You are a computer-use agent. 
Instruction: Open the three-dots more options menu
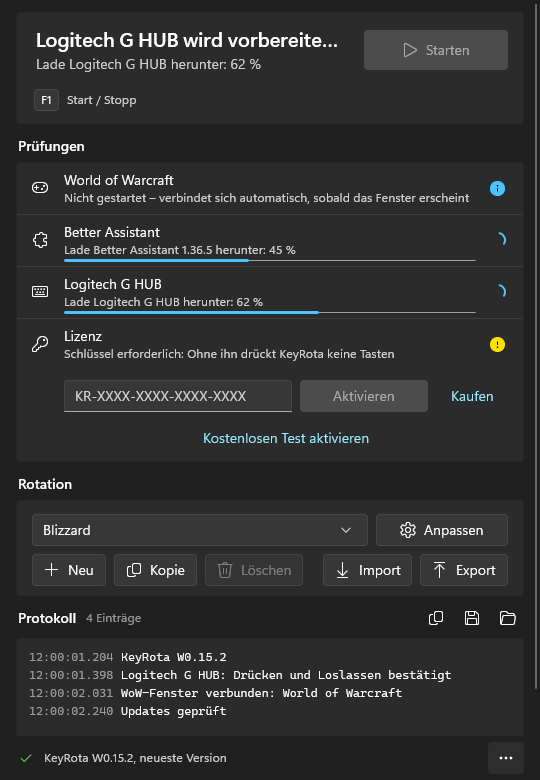click(x=506, y=758)
